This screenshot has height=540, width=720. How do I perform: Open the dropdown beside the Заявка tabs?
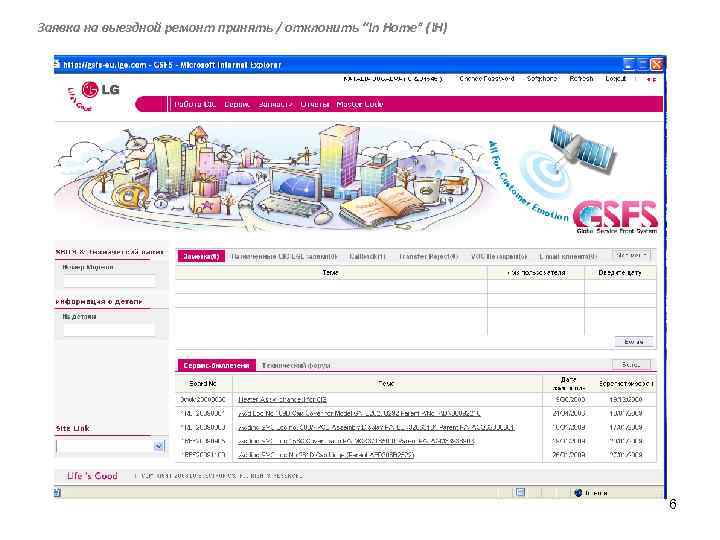(632, 255)
